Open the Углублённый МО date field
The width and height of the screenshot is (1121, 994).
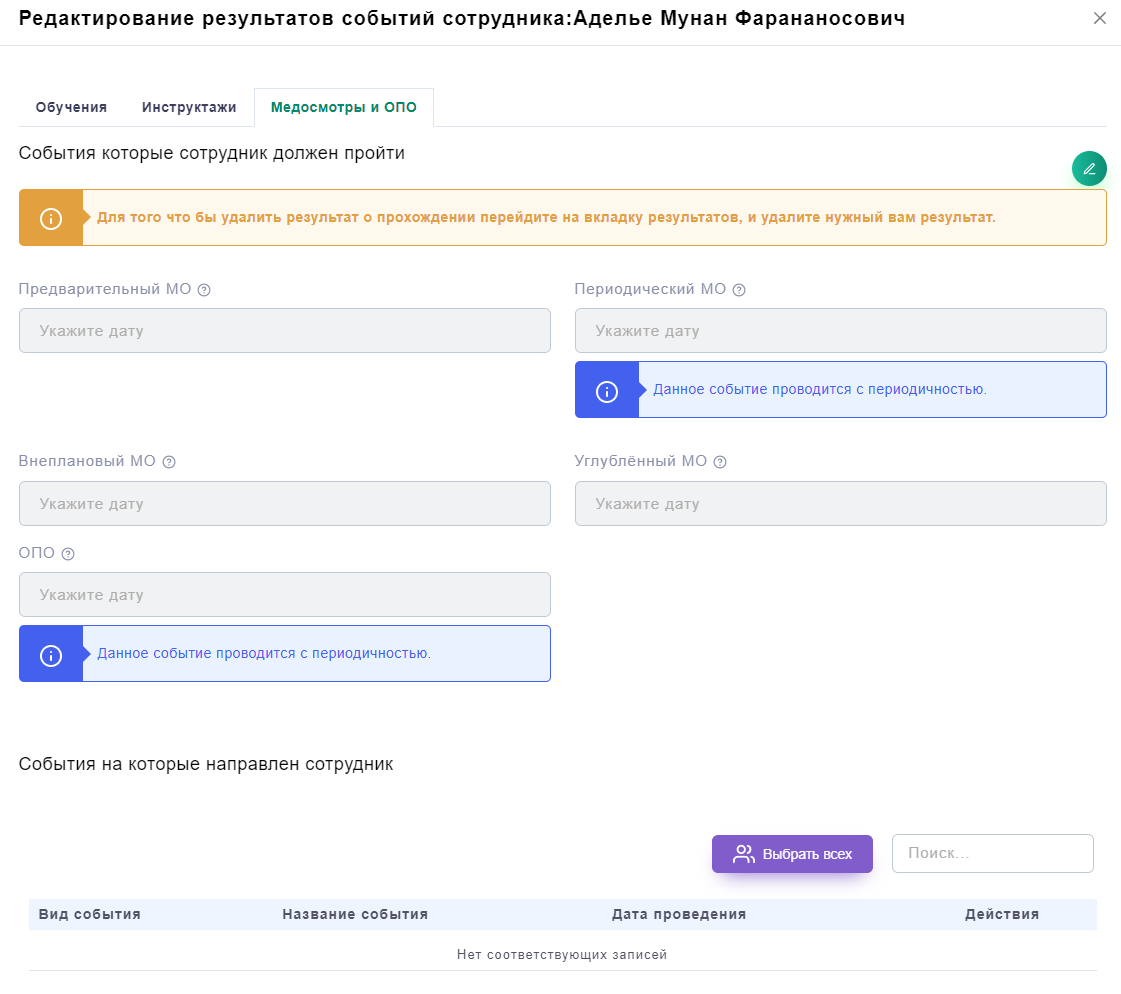pyautogui.click(x=840, y=504)
